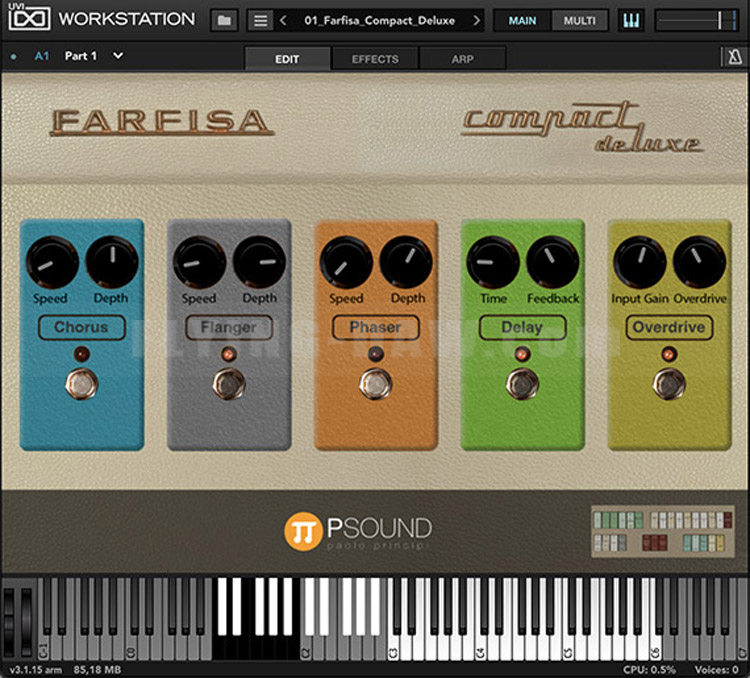Toggle the Flanger pedal footswitch
The height and width of the screenshot is (678, 750).
pyautogui.click(x=229, y=384)
